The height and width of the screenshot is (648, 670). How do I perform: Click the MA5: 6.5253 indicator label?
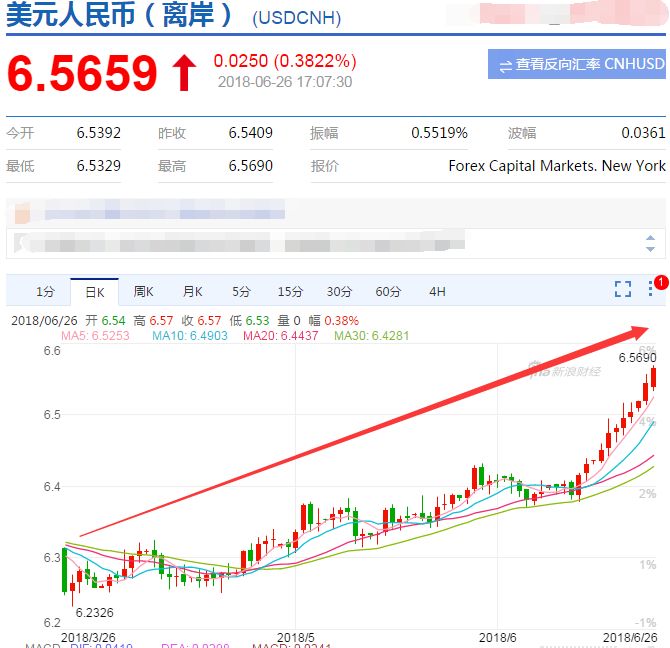95,336
